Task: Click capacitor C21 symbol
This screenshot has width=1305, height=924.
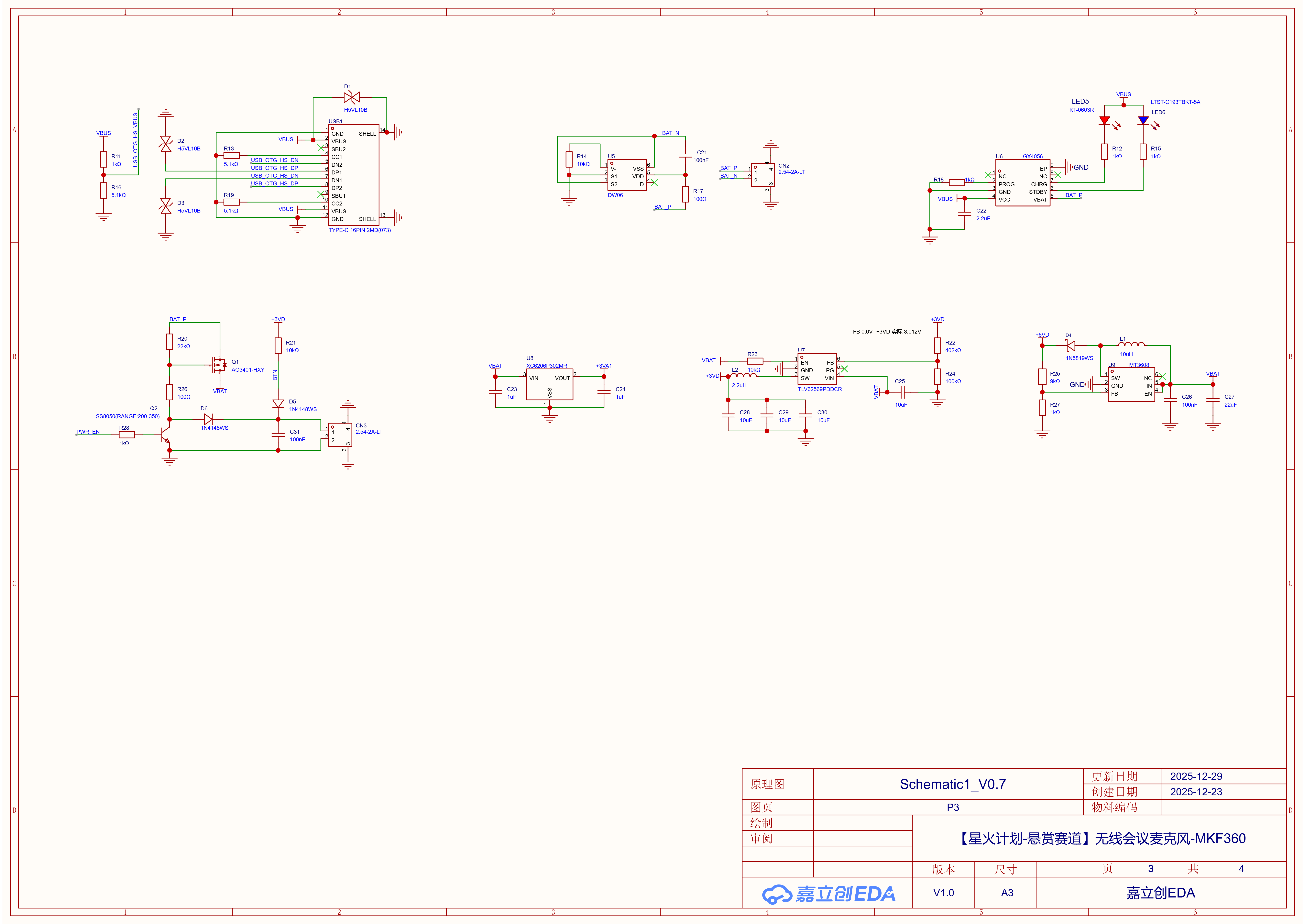Action: click(x=685, y=155)
